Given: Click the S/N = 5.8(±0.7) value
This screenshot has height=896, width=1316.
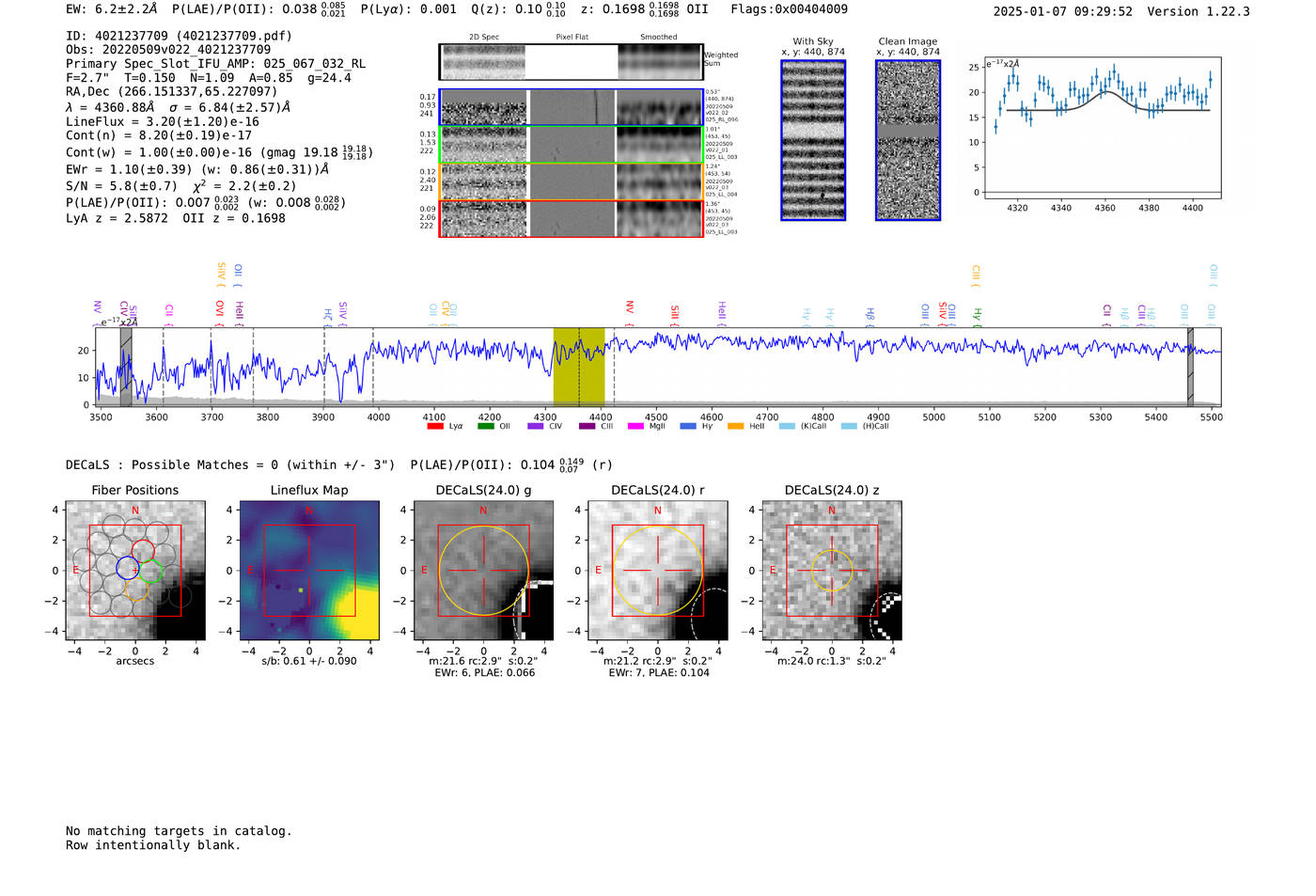Looking at the screenshot, I should pyautogui.click(x=121, y=186).
